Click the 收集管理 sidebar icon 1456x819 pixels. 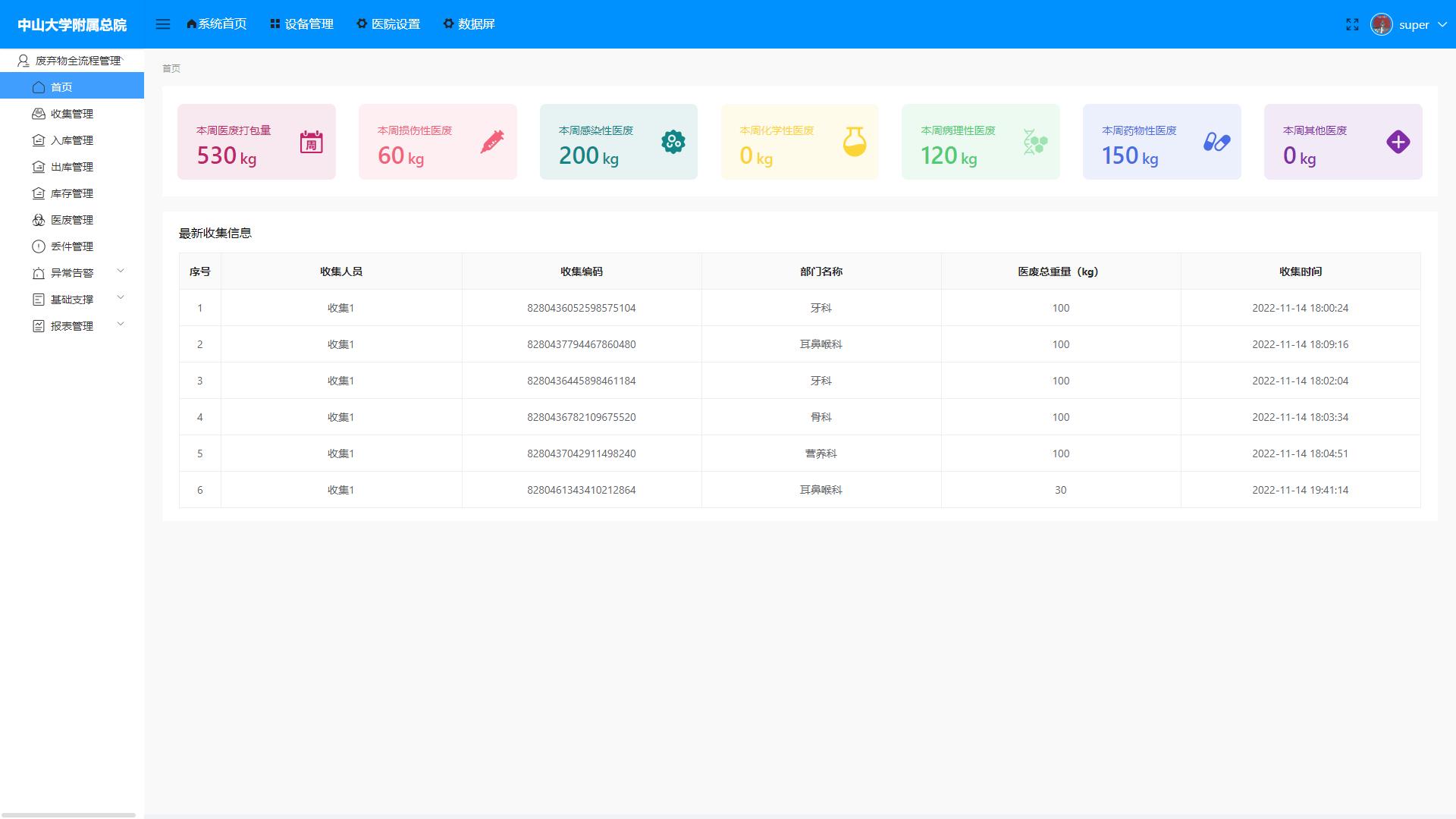click(39, 114)
